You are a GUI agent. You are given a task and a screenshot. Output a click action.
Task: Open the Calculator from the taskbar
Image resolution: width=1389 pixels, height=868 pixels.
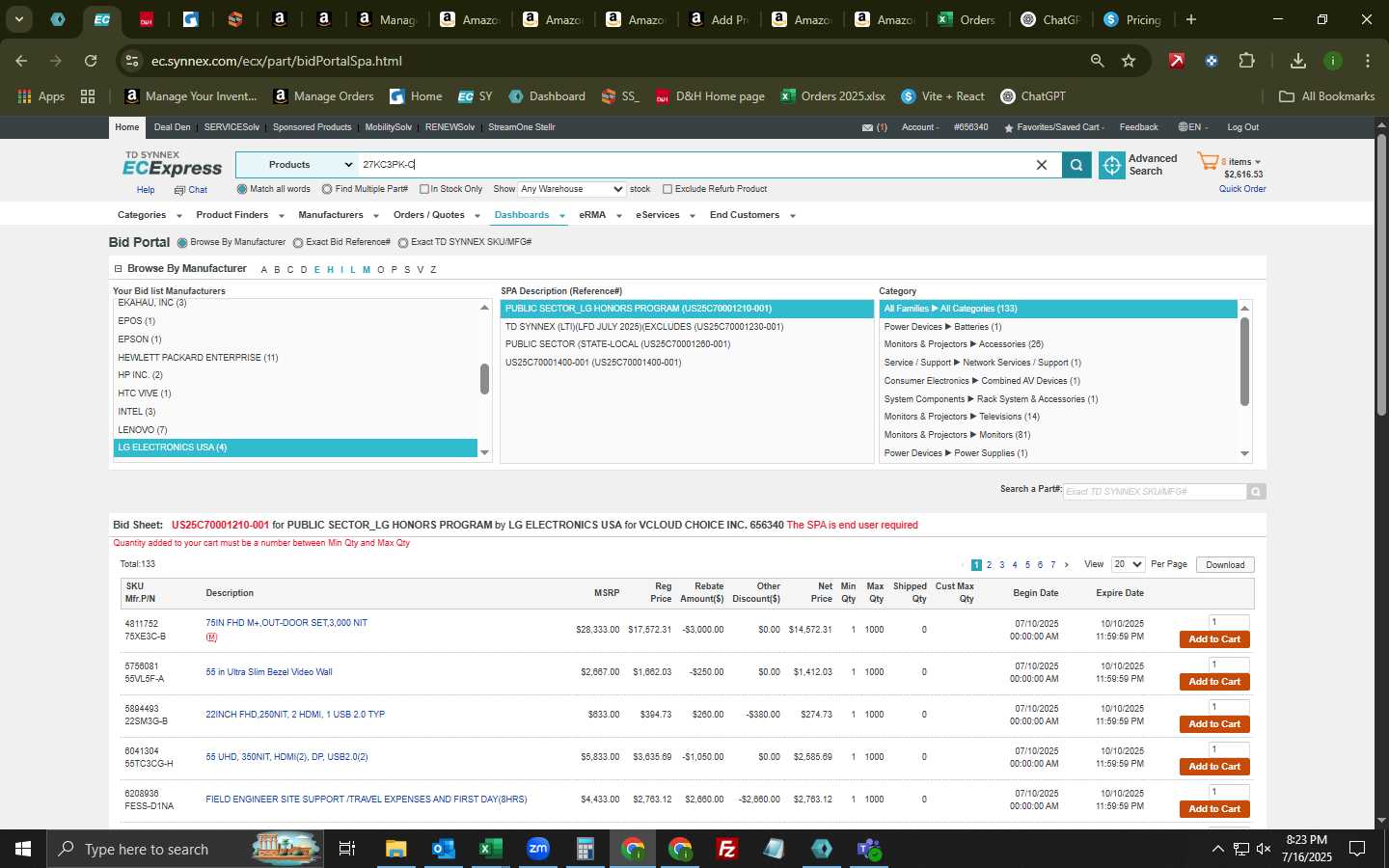pos(586,849)
